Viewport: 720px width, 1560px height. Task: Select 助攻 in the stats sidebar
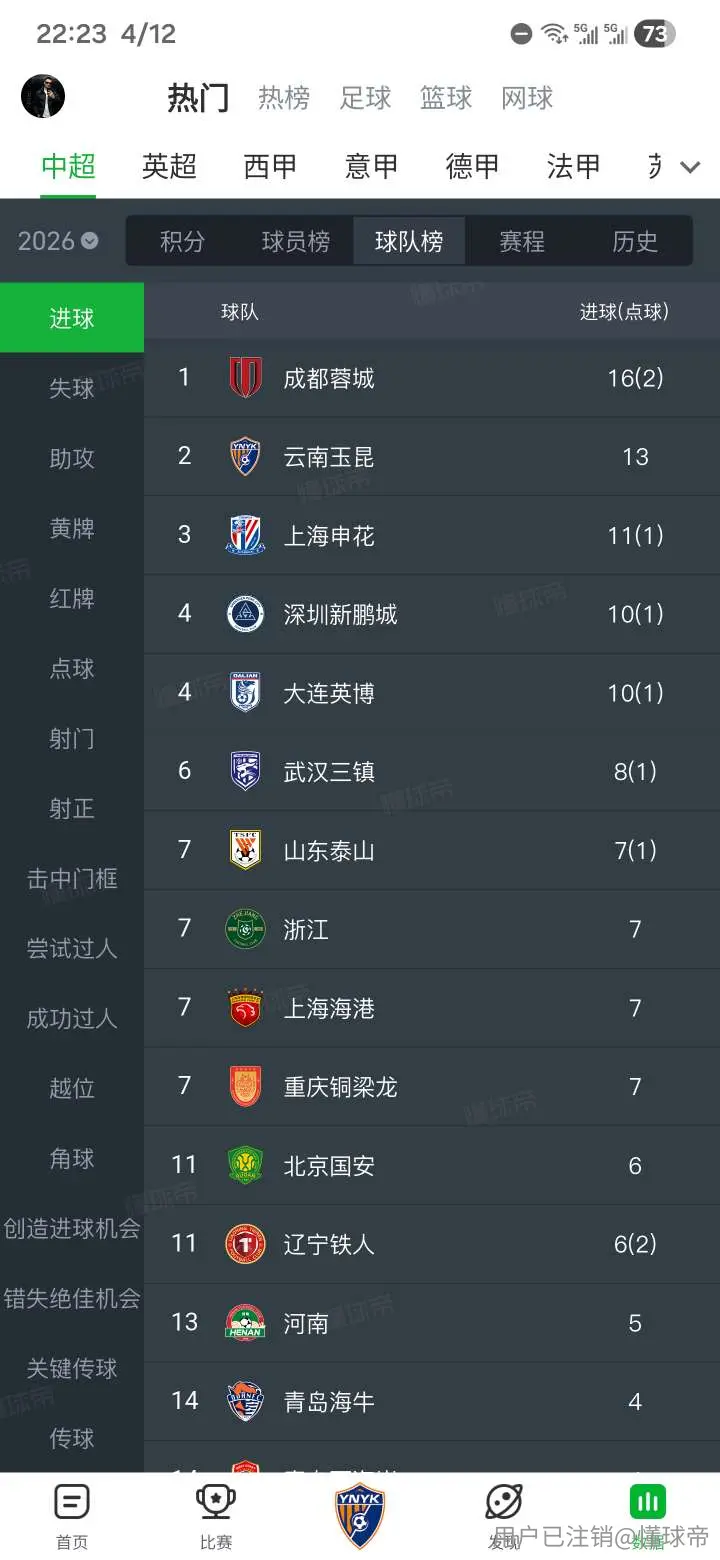(72, 458)
